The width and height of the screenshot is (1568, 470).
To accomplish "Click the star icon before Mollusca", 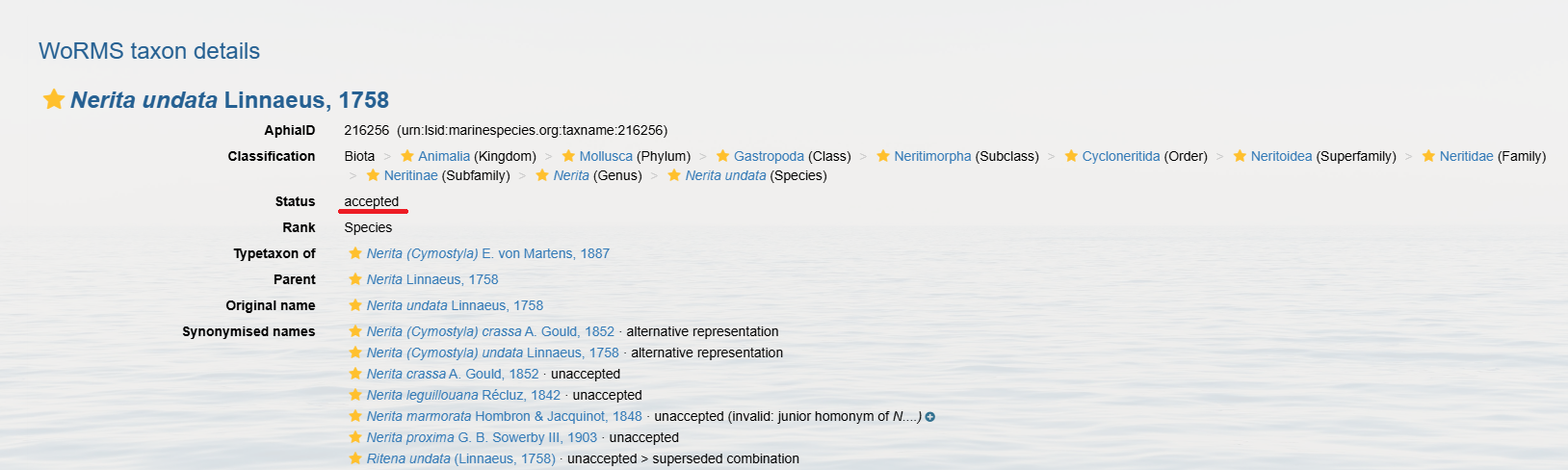I will pyautogui.click(x=568, y=156).
